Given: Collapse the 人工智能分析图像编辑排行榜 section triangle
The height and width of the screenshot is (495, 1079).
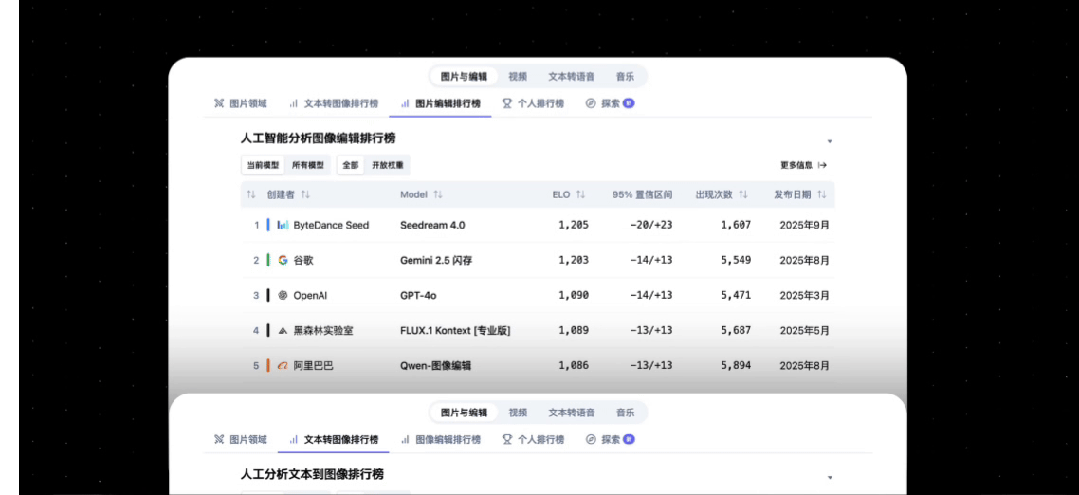Looking at the screenshot, I should (x=829, y=141).
